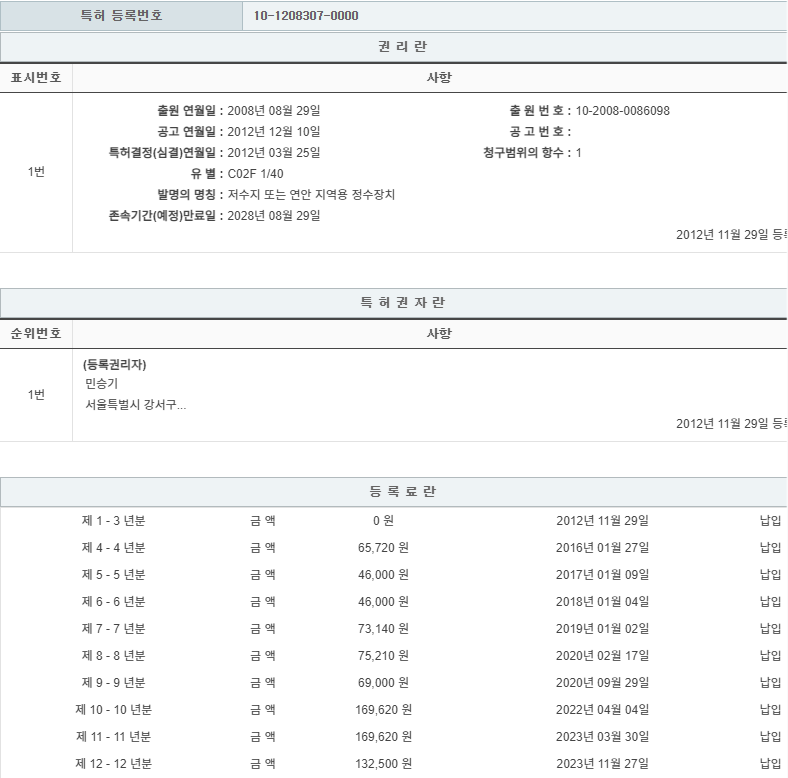Select payment date 2022년 04월 04일
This screenshot has height=778, width=788.
point(602,710)
